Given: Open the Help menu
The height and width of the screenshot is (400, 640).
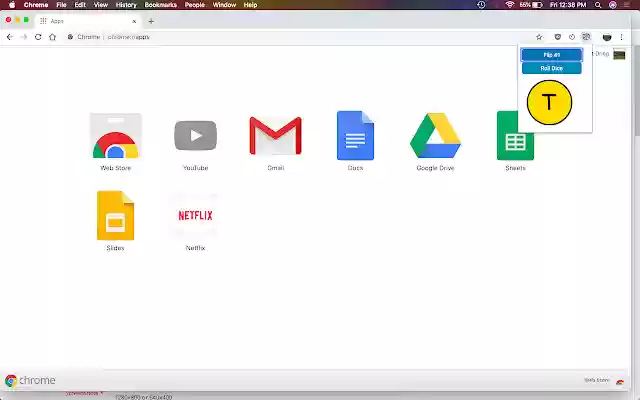Looking at the screenshot, I should tap(250, 5).
